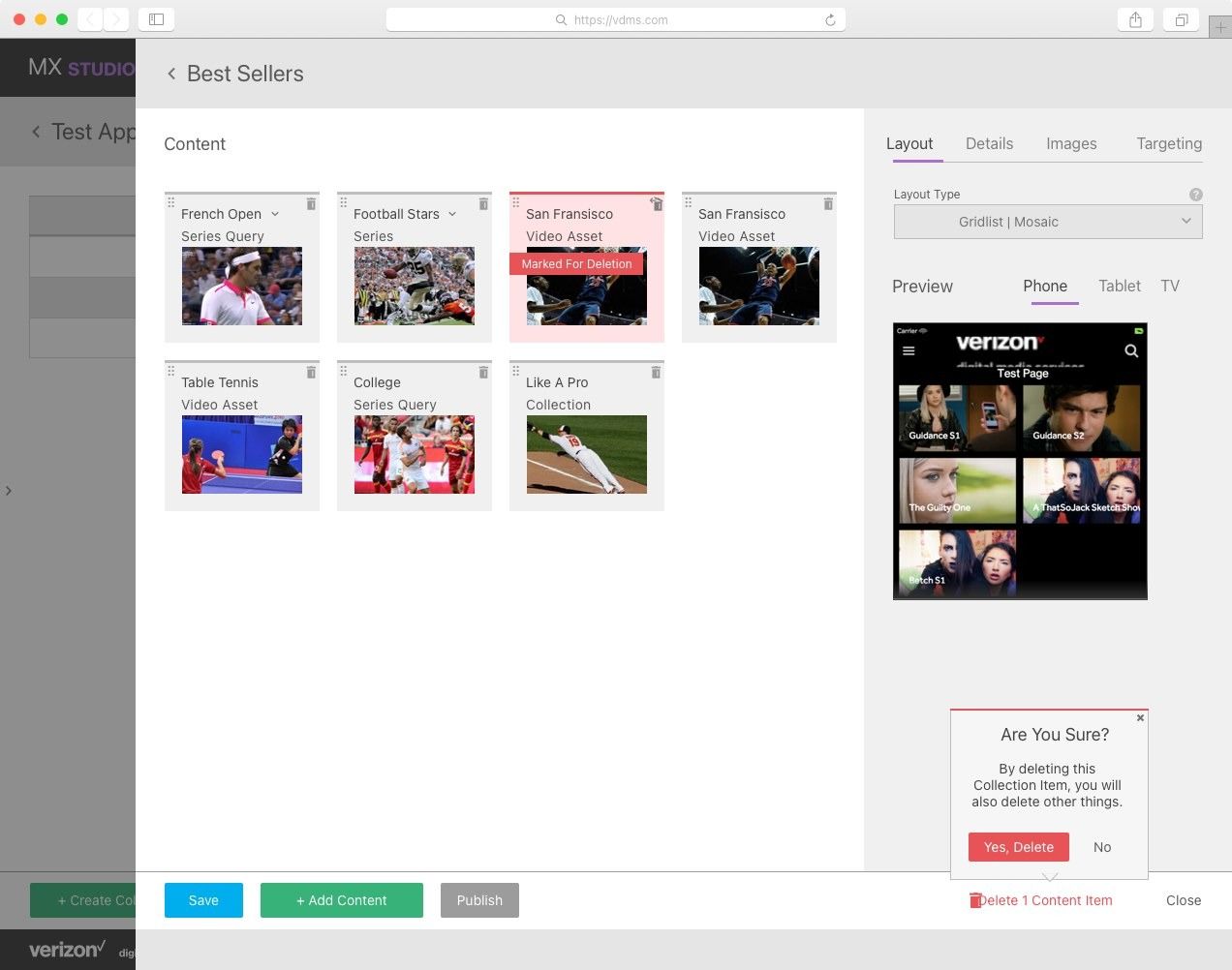This screenshot has height=970, width=1232.
Task: Click hamburger menu in phone preview
Action: click(x=909, y=350)
